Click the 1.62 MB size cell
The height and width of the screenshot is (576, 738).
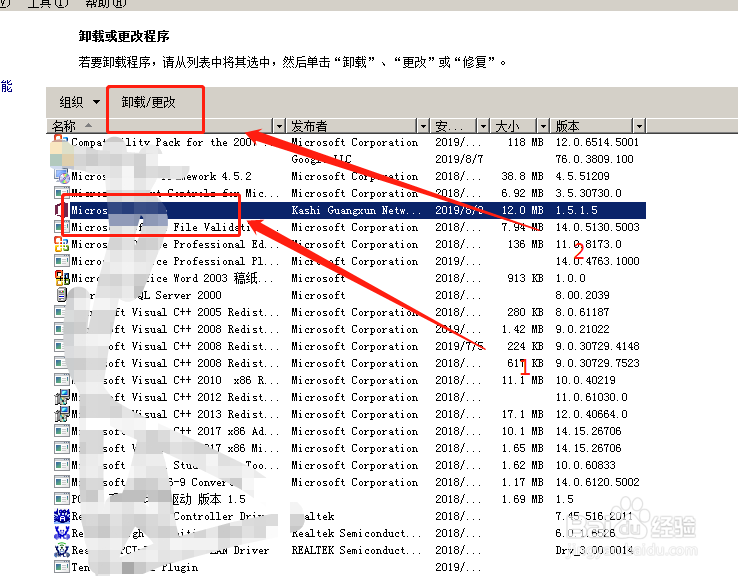pos(522,465)
